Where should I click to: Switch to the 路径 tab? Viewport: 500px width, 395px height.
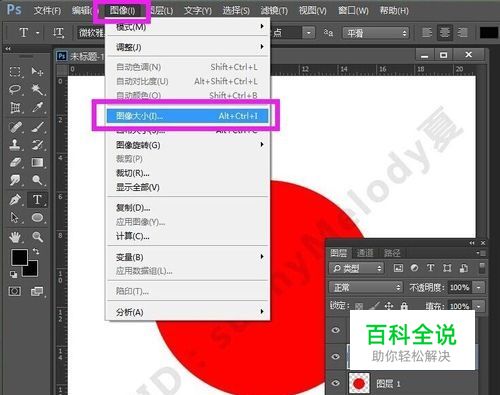[392, 253]
